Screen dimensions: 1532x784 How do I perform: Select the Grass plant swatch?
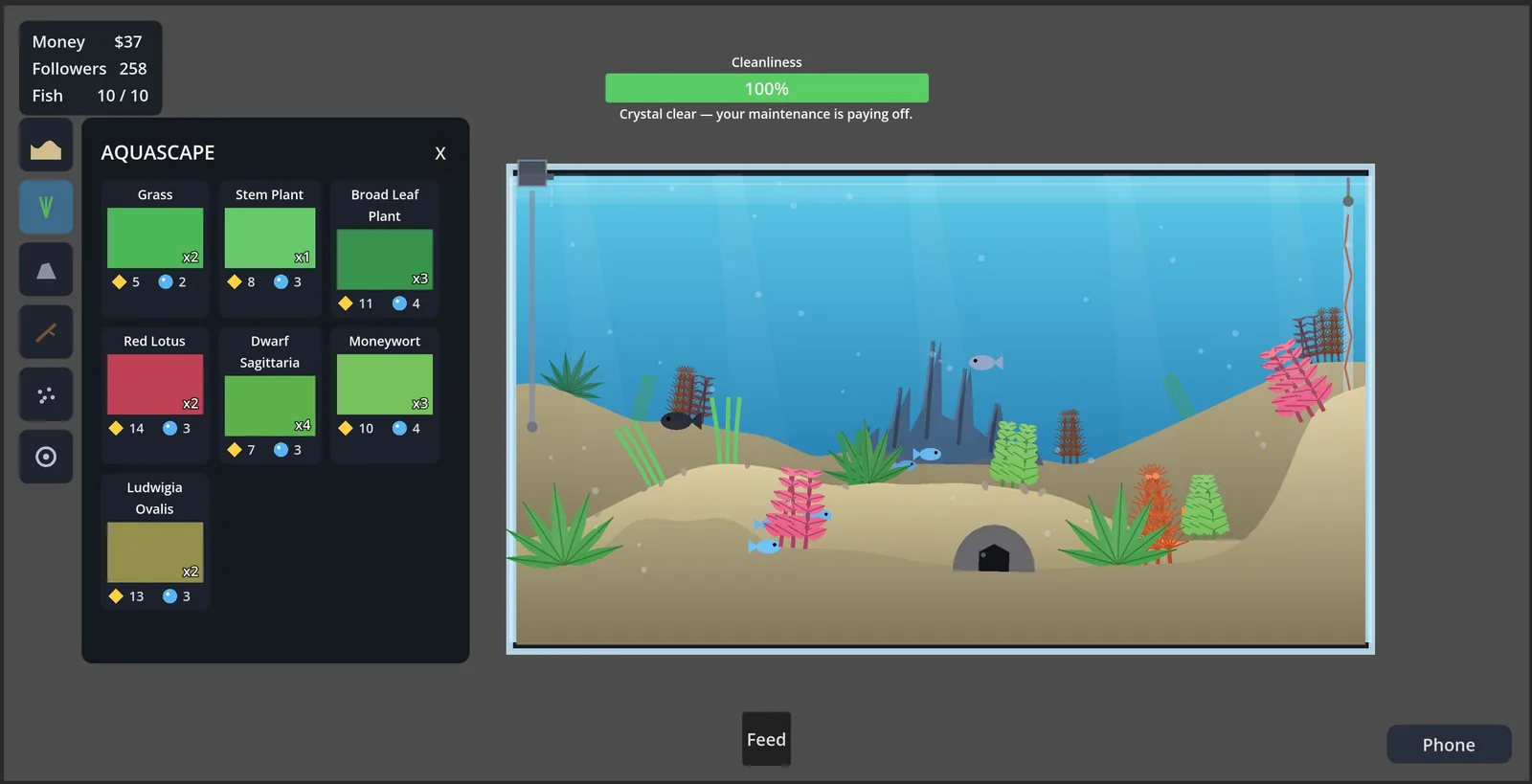(155, 237)
